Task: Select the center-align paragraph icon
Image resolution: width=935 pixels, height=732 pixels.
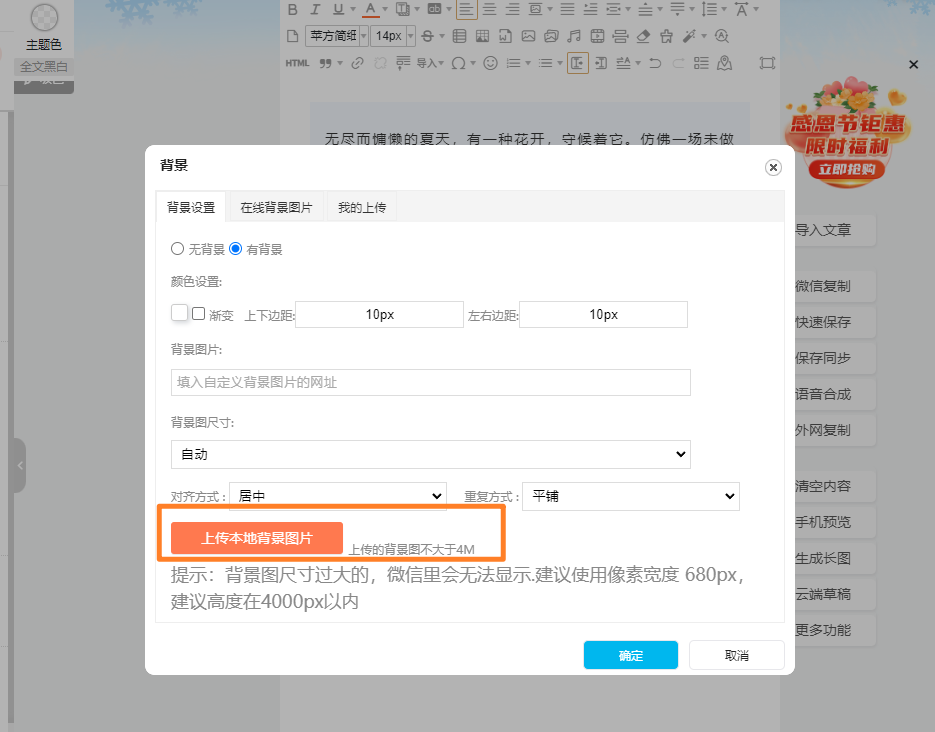Action: tap(490, 10)
